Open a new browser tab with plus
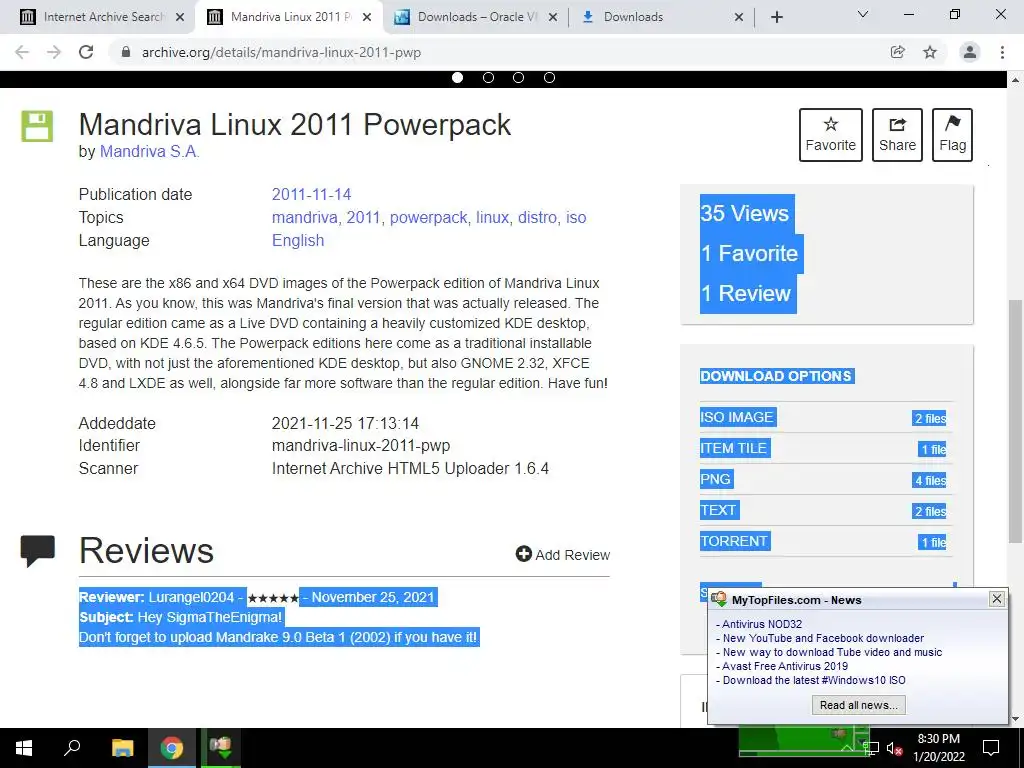This screenshot has height=768, width=1024. [x=776, y=17]
